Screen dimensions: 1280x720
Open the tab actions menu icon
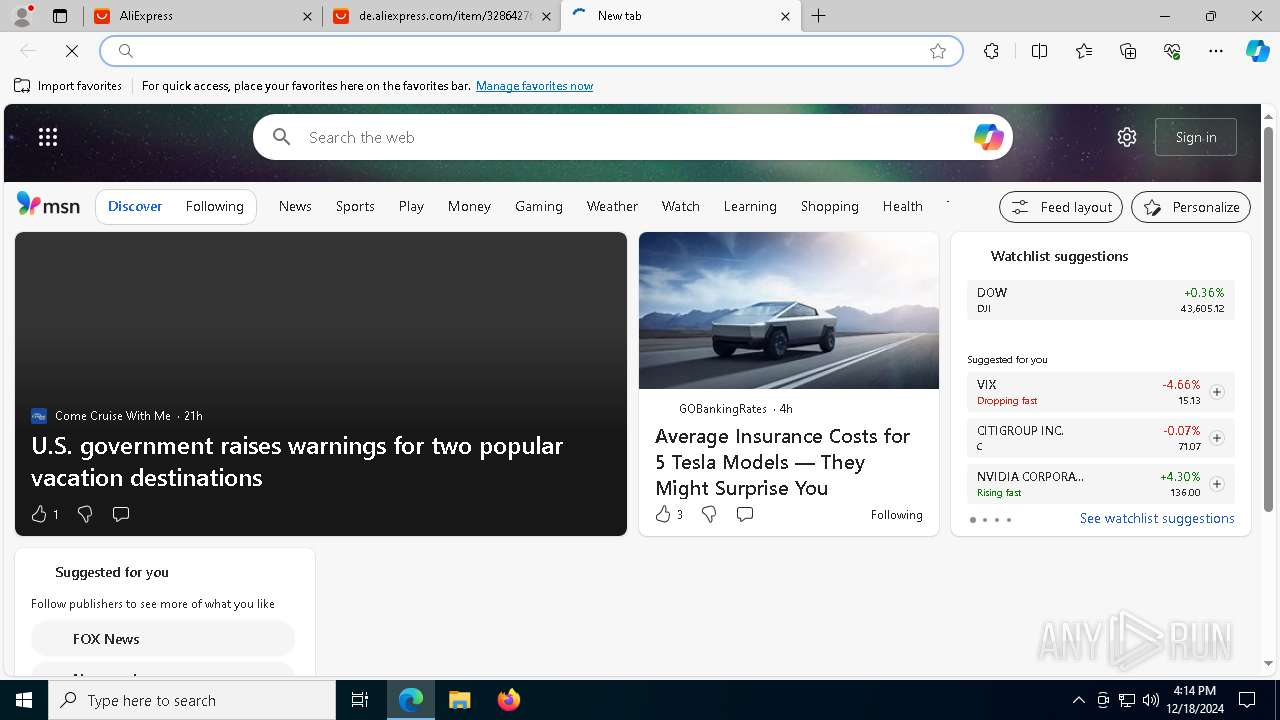[60, 16]
